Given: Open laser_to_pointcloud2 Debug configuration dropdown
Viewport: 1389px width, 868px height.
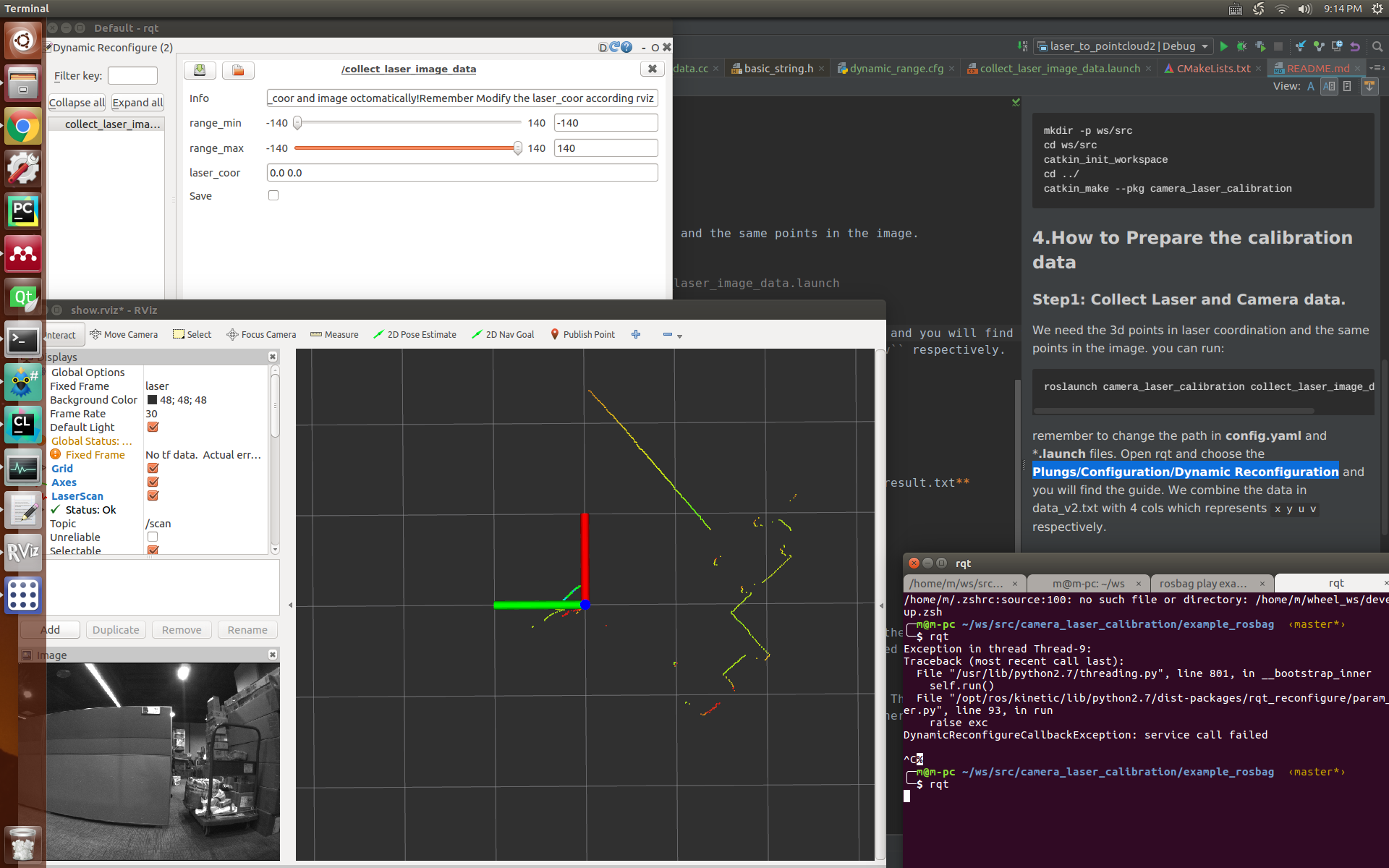Looking at the screenshot, I should point(1123,46).
